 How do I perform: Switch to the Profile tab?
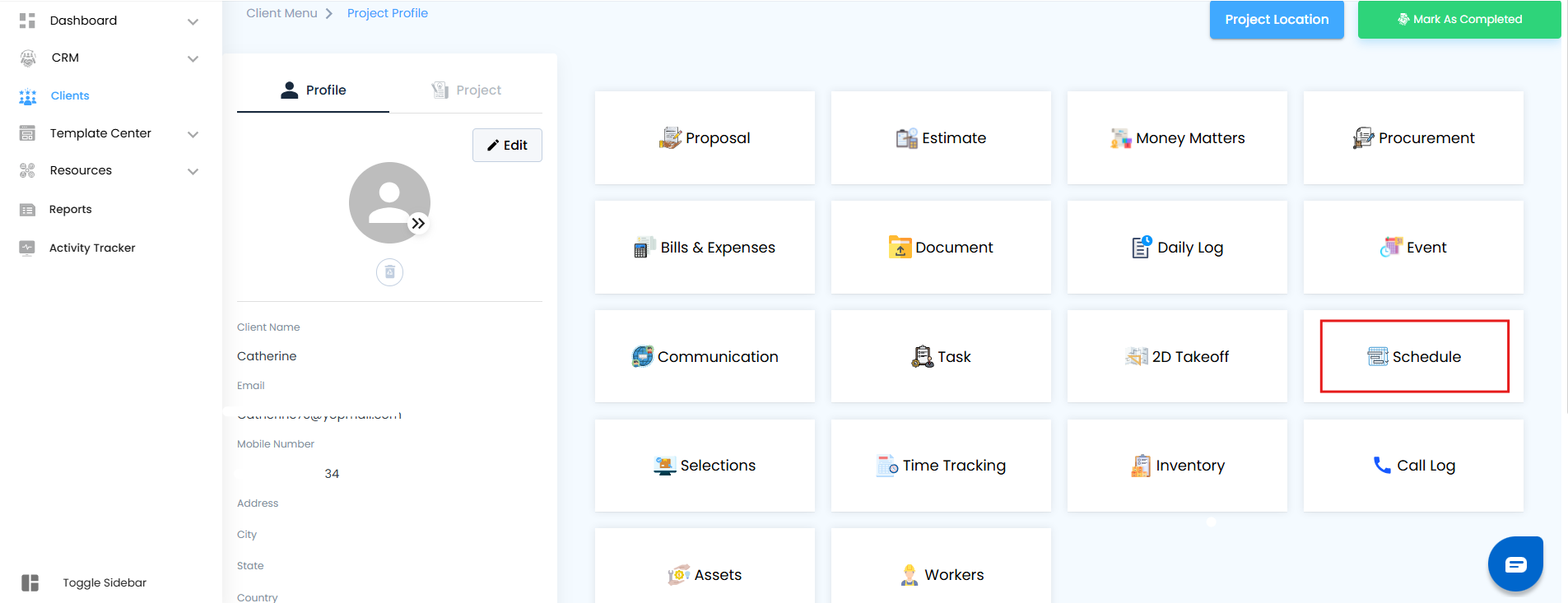[x=313, y=90]
